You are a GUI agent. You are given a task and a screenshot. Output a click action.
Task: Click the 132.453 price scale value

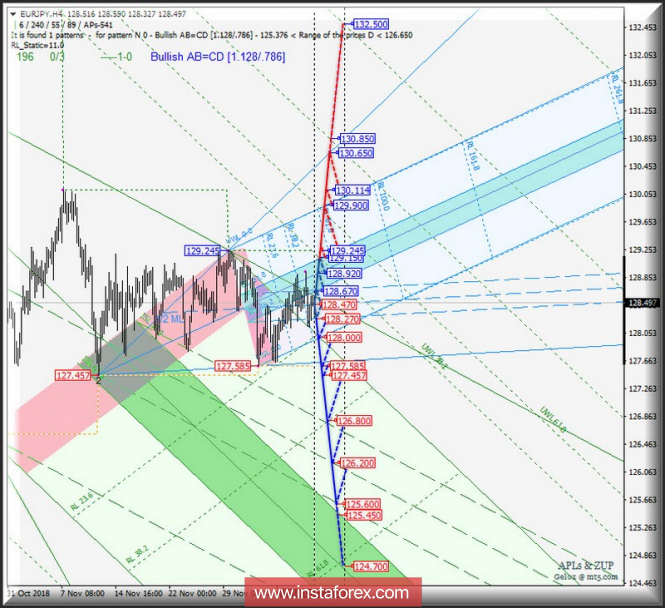[643, 28]
